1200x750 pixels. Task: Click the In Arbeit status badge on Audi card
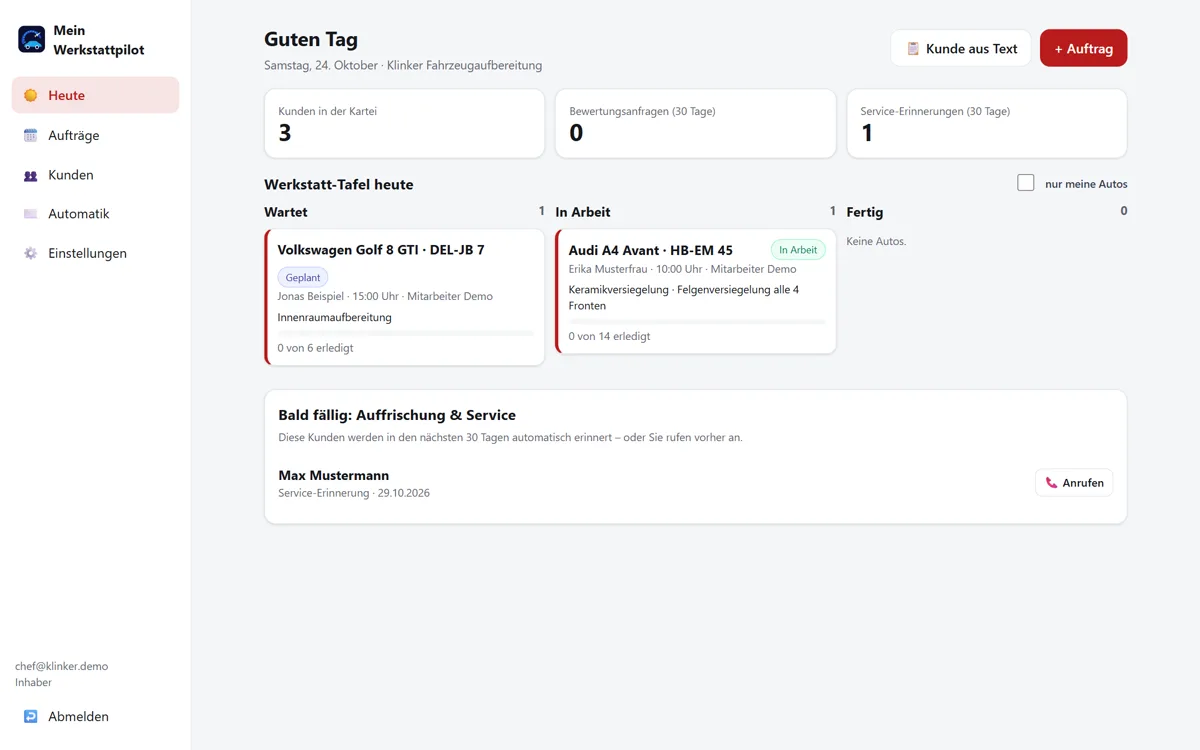(x=798, y=250)
